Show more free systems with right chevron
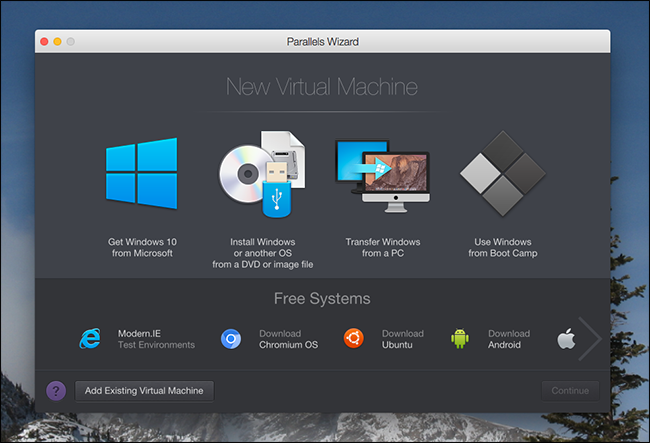This screenshot has height=443, width=650. tap(589, 339)
